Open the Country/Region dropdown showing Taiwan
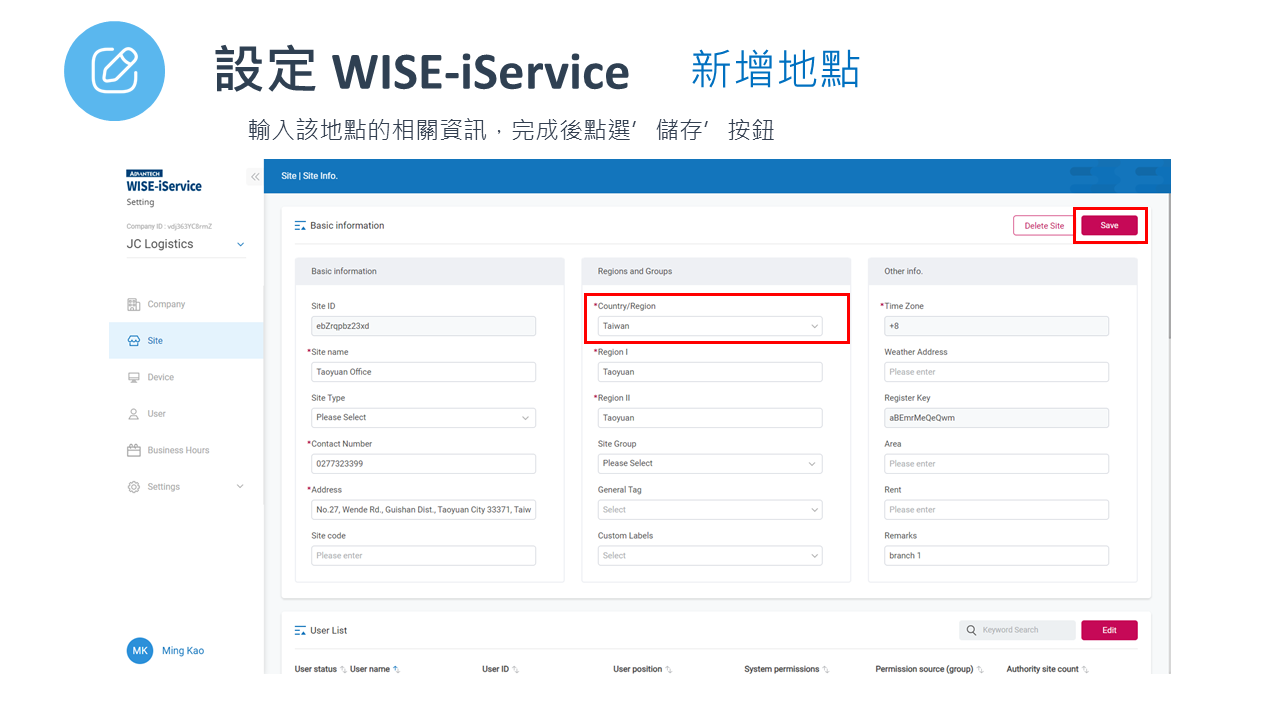Viewport: 1280px width, 720px height. (709, 326)
